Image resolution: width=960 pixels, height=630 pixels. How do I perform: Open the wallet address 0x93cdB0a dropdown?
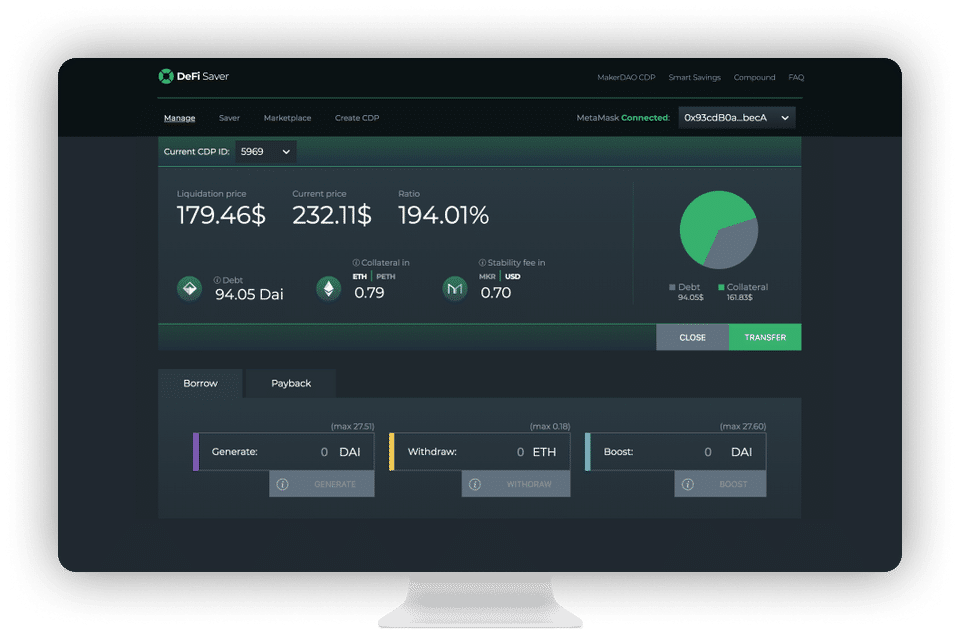737,118
